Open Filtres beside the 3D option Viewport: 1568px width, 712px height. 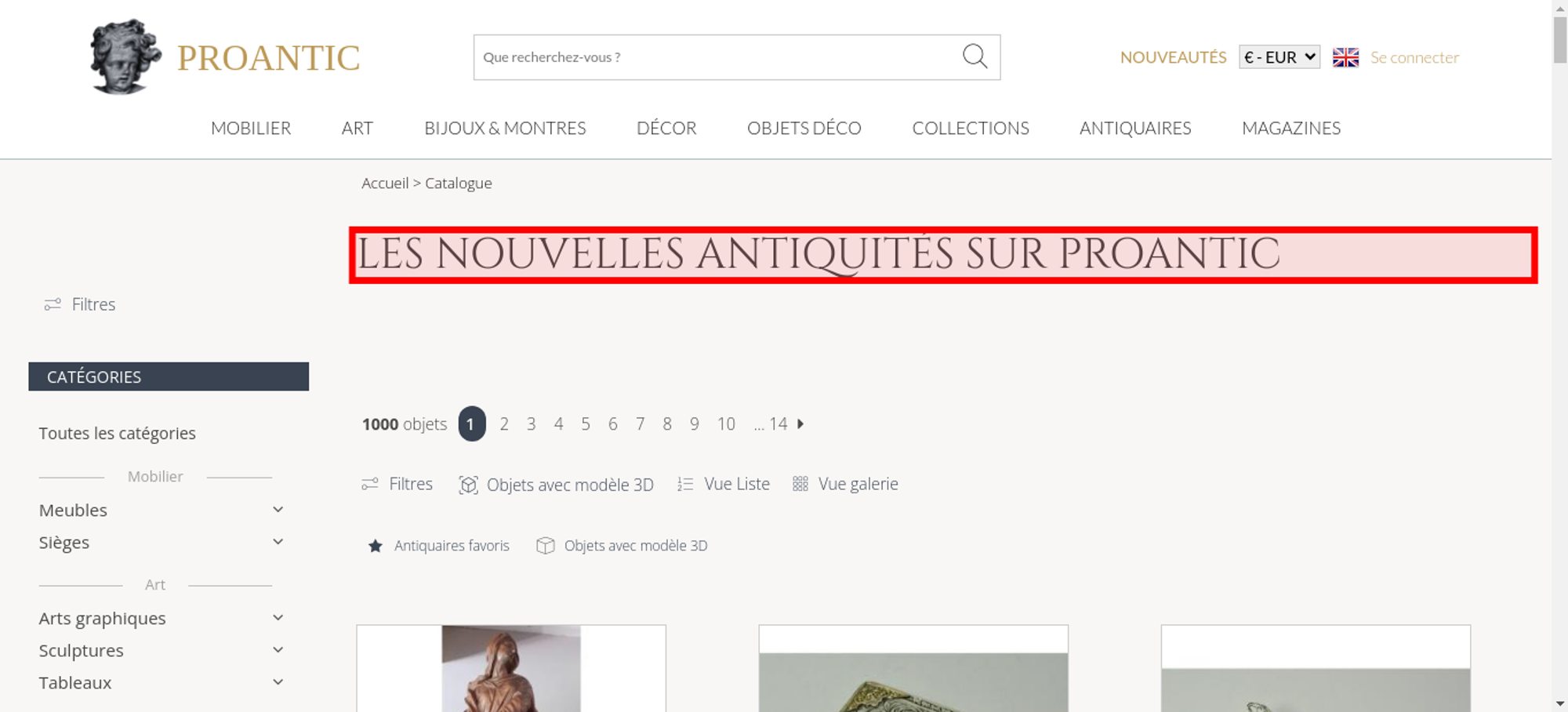coord(397,484)
